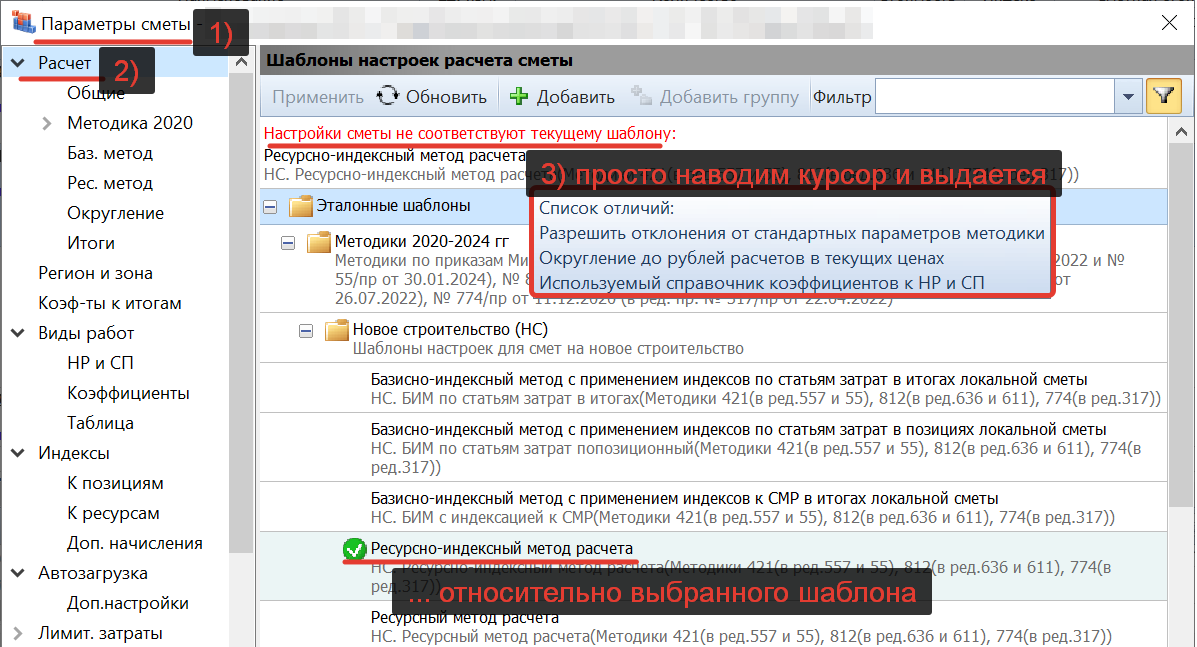
Task: Click the funnel filter icon button
Action: [1163, 97]
